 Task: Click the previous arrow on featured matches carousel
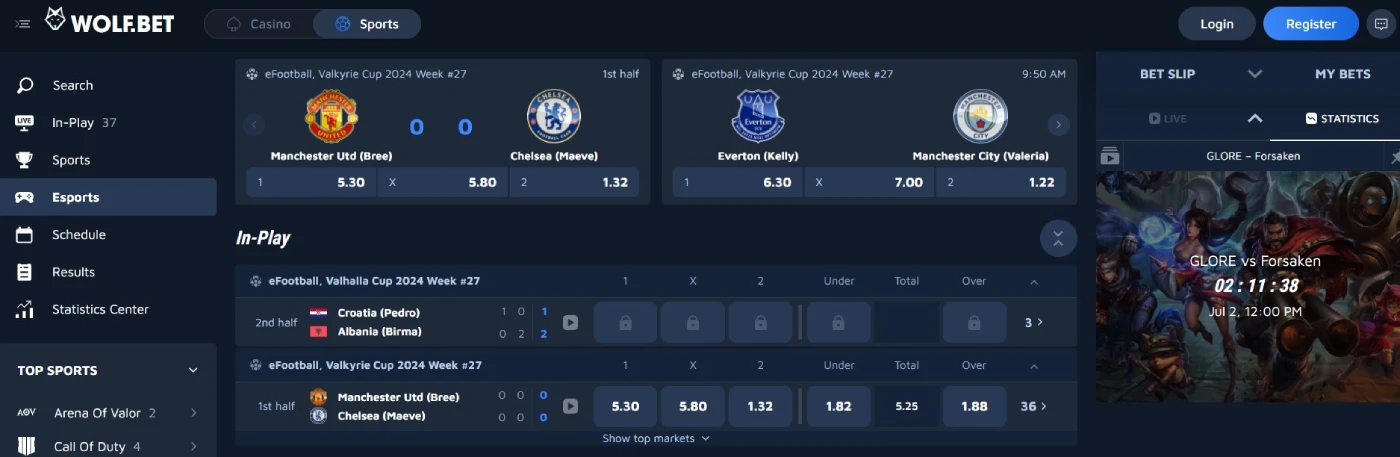[254, 125]
